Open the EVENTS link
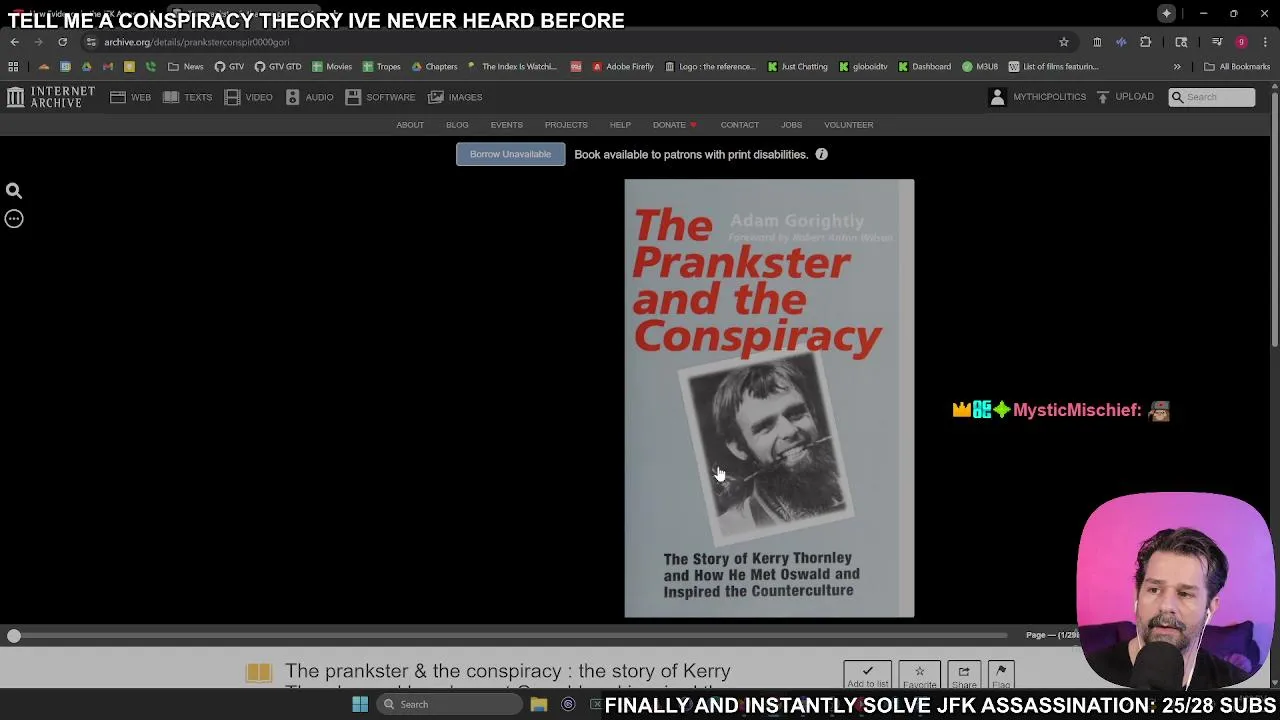The image size is (1280, 720). click(506, 125)
